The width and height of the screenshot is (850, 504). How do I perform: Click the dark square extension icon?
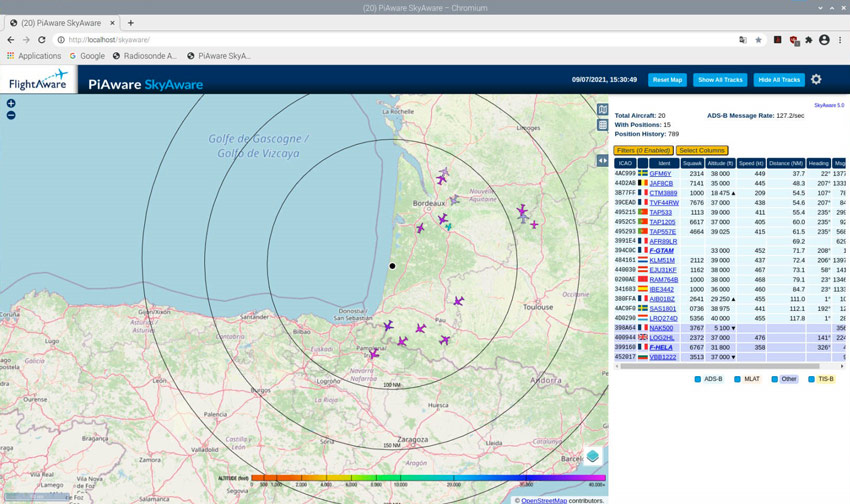pyautogui.click(x=777, y=40)
